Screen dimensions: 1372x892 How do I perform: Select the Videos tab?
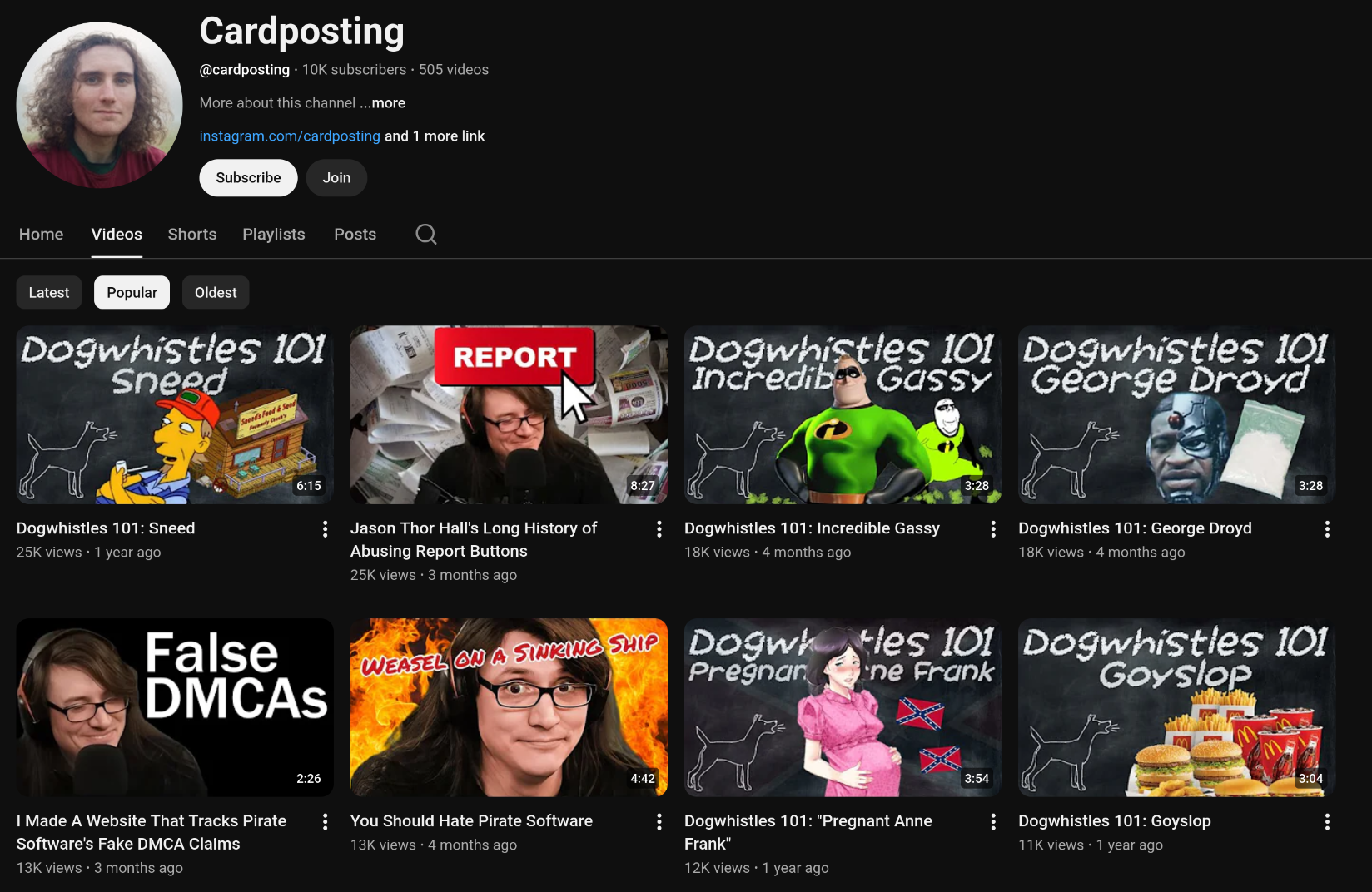pyautogui.click(x=117, y=235)
